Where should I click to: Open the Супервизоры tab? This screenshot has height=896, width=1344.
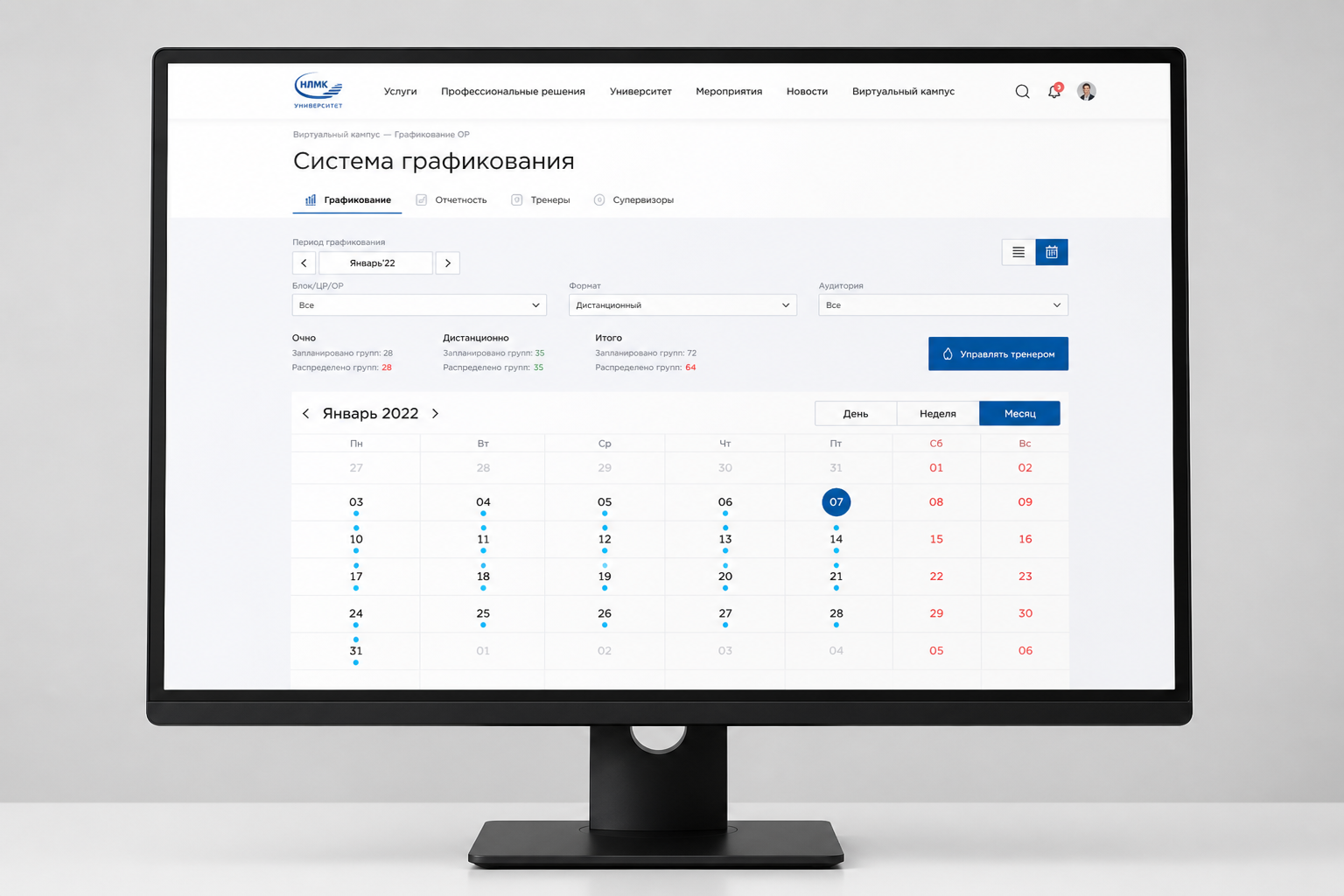pos(634,199)
